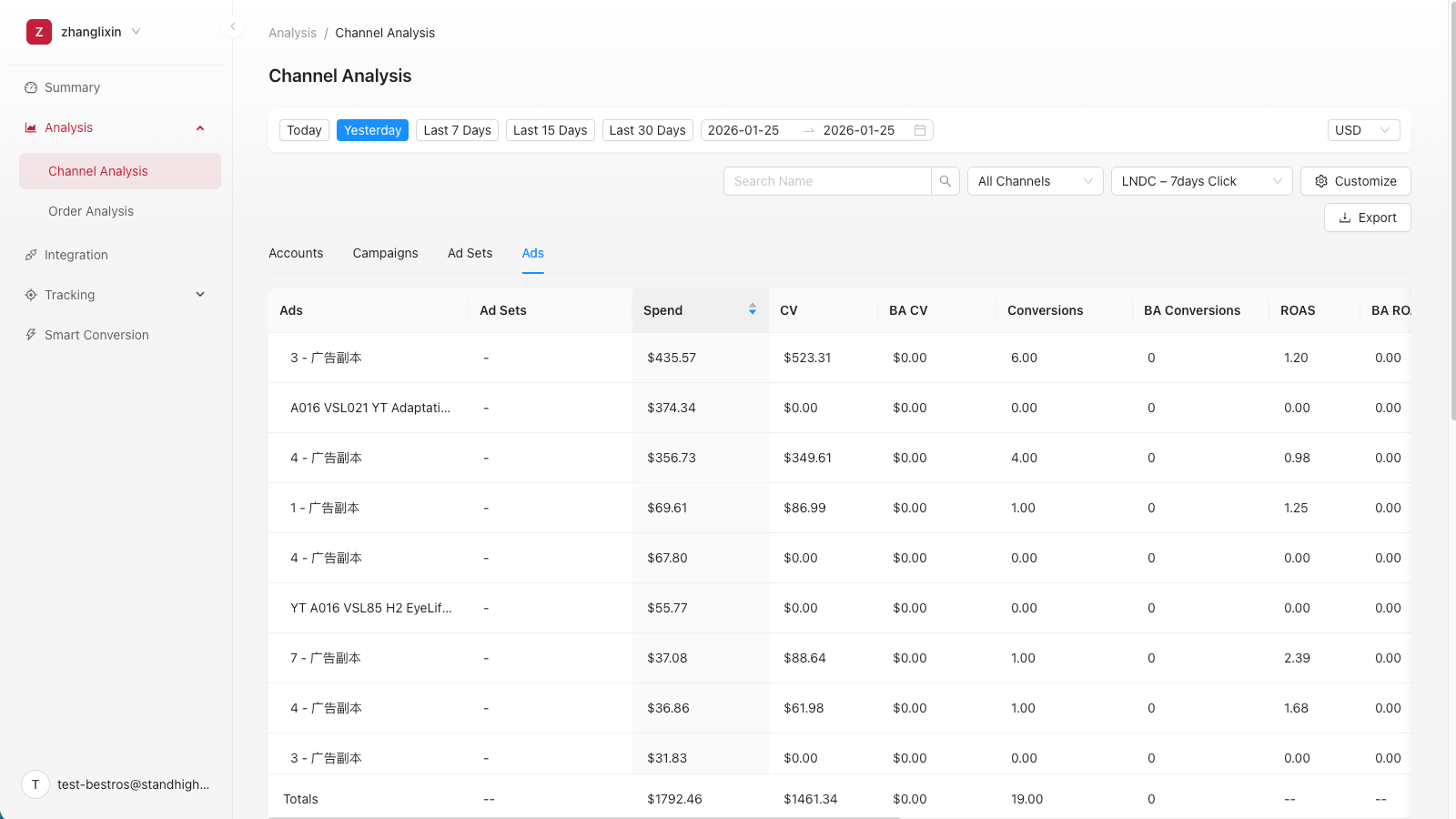This screenshot has height=819, width=1456.
Task: Open the All Channels dropdown
Action: (x=1035, y=181)
